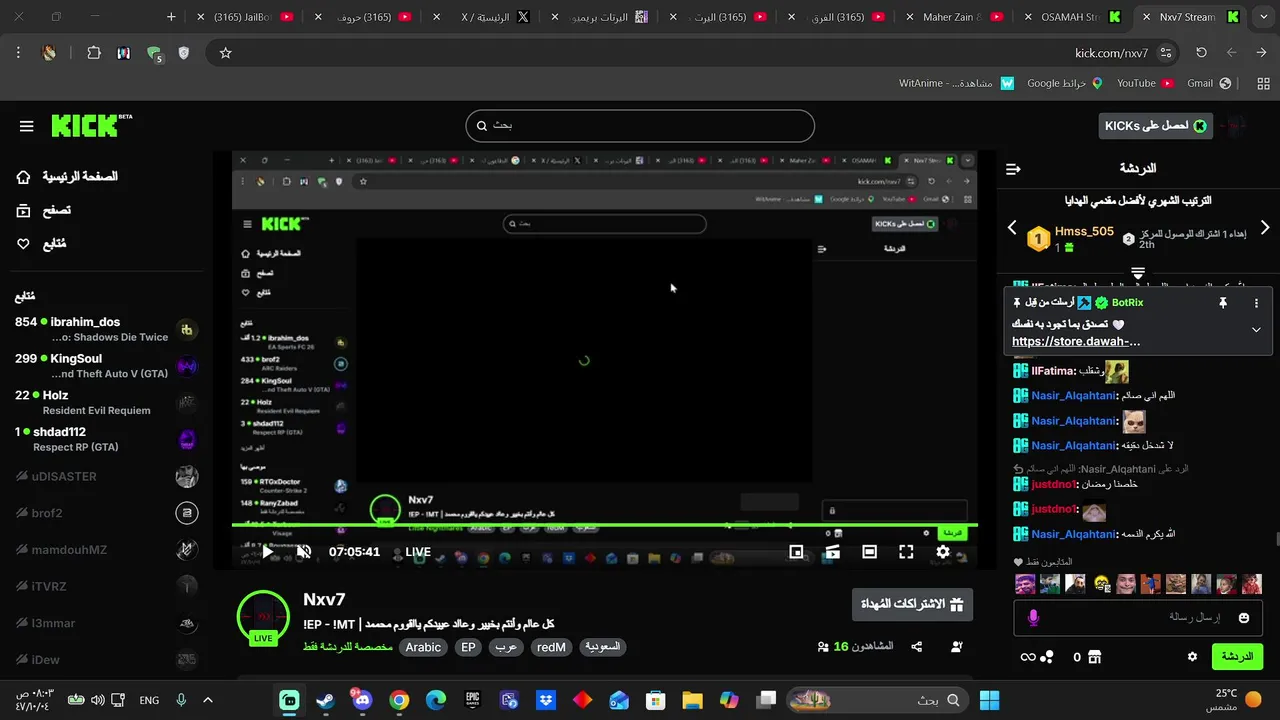
Task: Open KingSoul channel in followed list
Action: pyautogui.click(x=105, y=366)
